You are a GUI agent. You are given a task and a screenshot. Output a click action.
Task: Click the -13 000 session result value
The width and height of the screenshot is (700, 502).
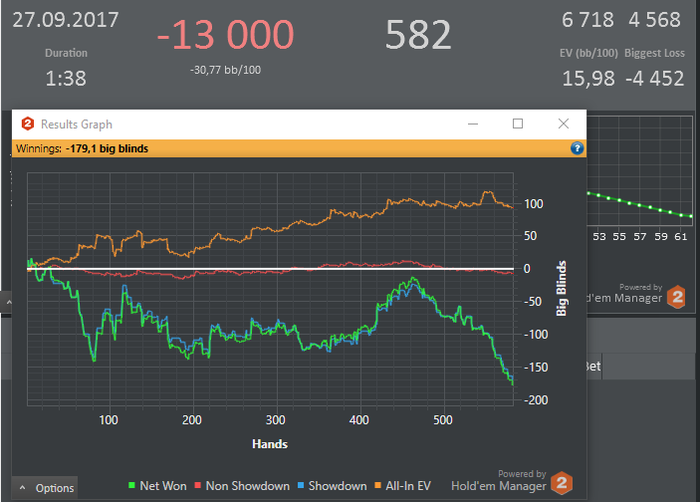pos(225,34)
